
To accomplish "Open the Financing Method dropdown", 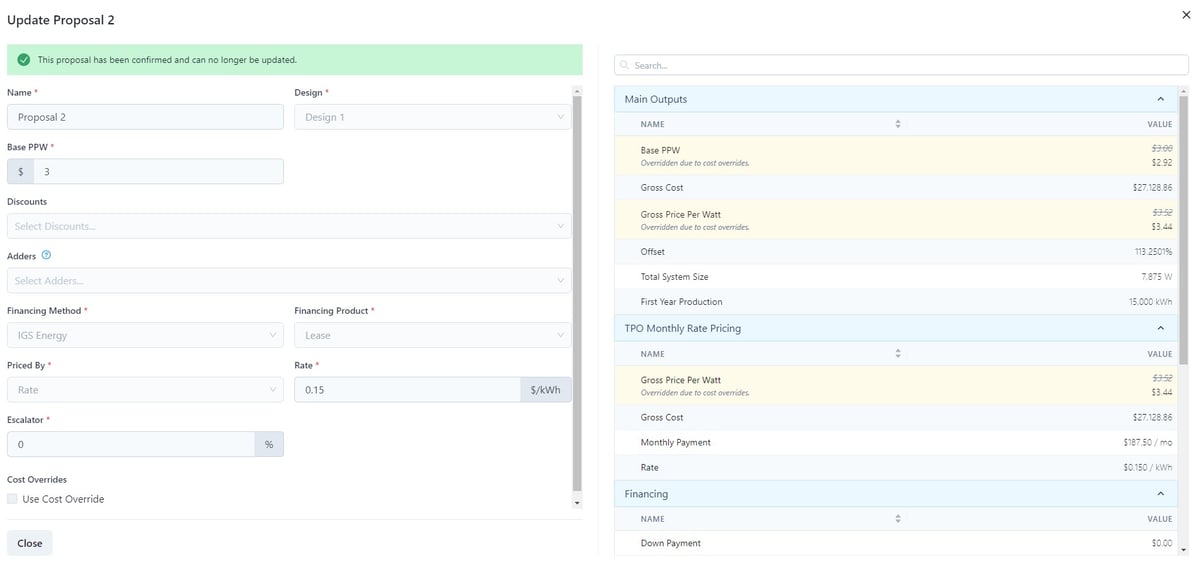I will [145, 335].
